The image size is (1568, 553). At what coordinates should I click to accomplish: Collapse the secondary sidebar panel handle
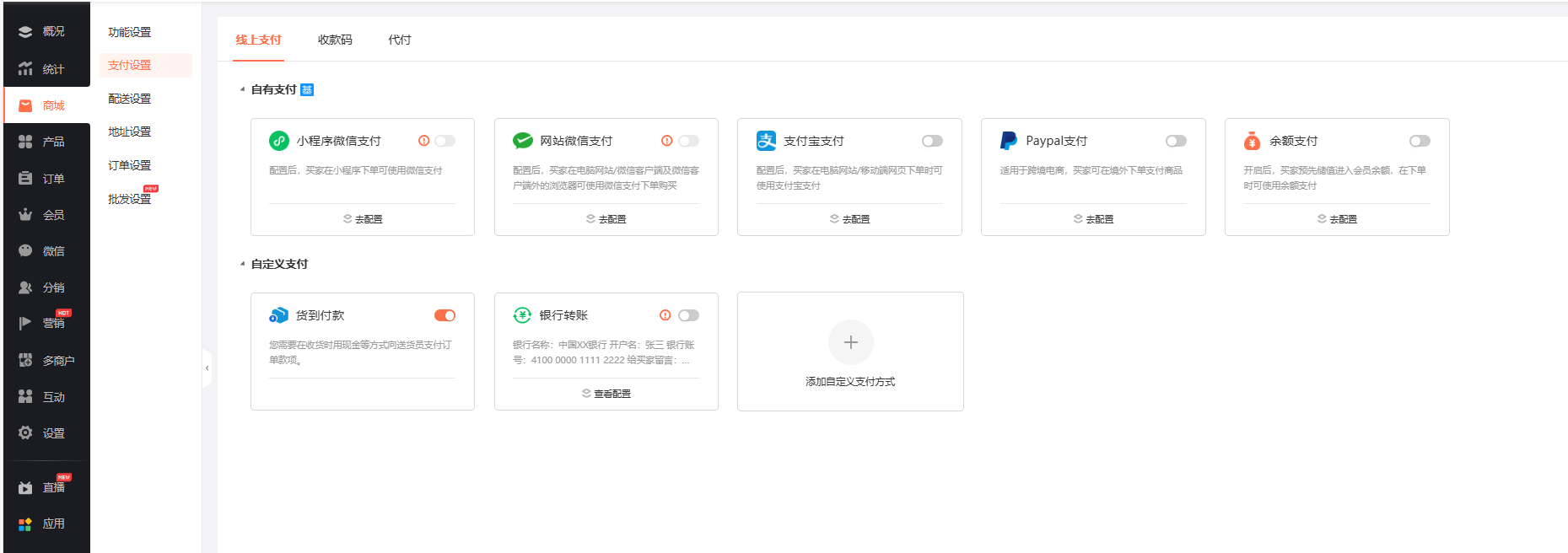(x=207, y=368)
